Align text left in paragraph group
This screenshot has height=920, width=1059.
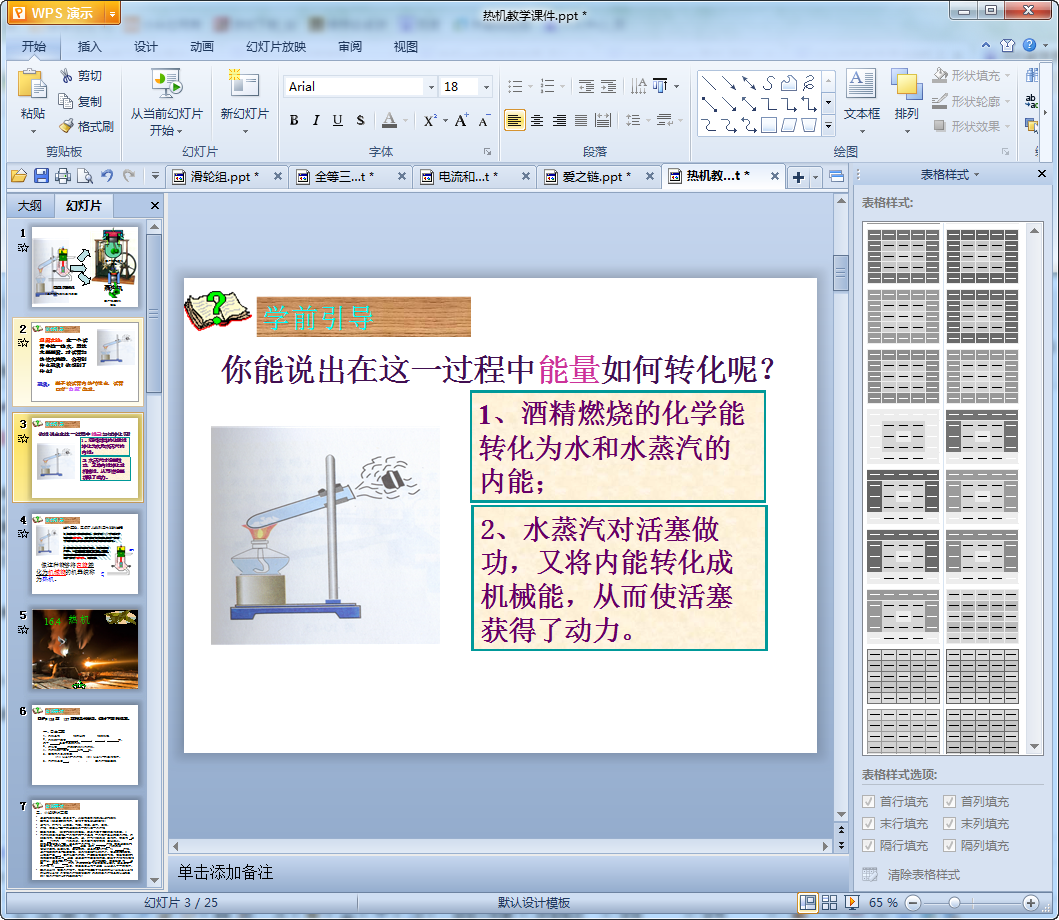point(515,120)
